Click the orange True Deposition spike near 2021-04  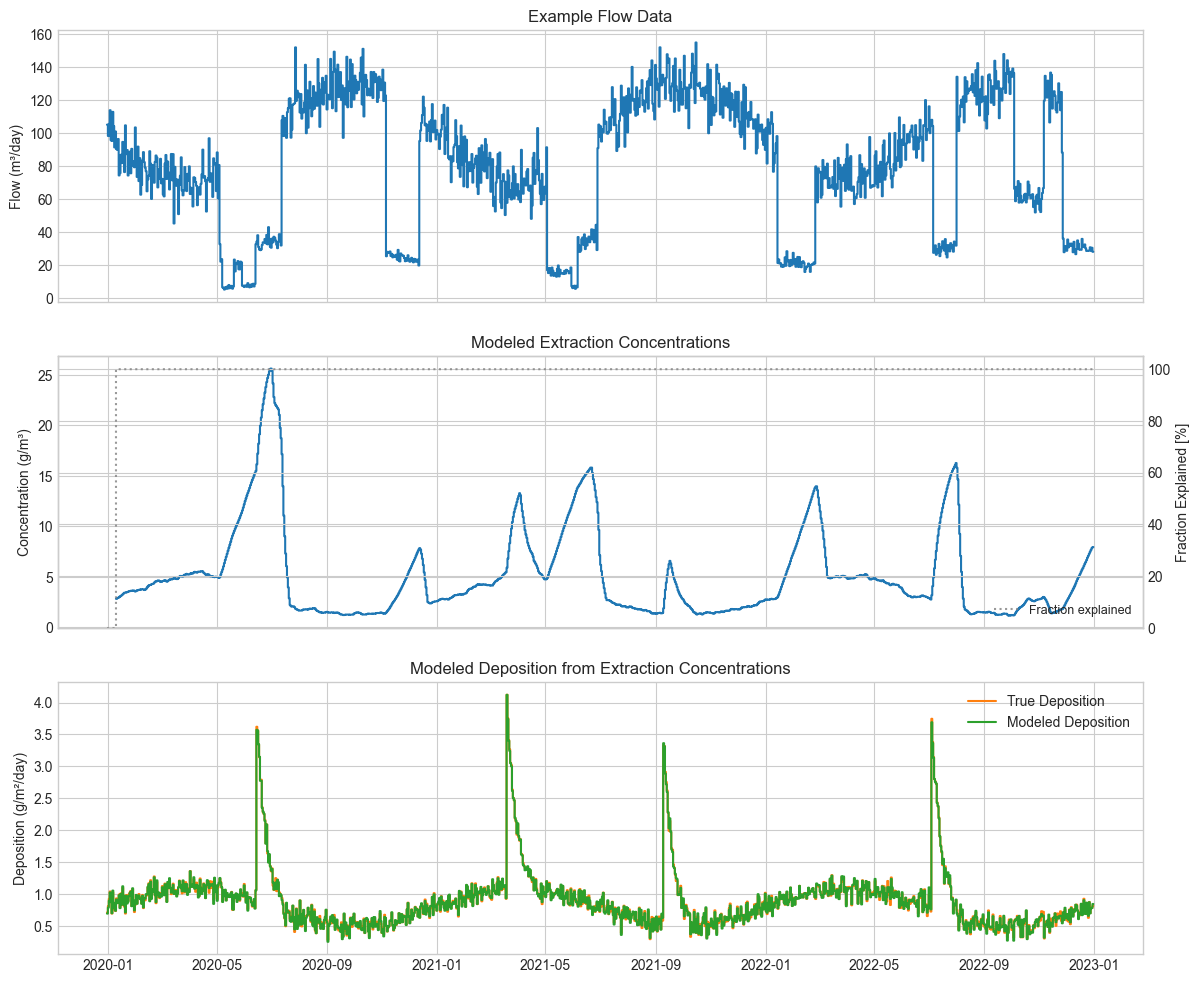508,695
